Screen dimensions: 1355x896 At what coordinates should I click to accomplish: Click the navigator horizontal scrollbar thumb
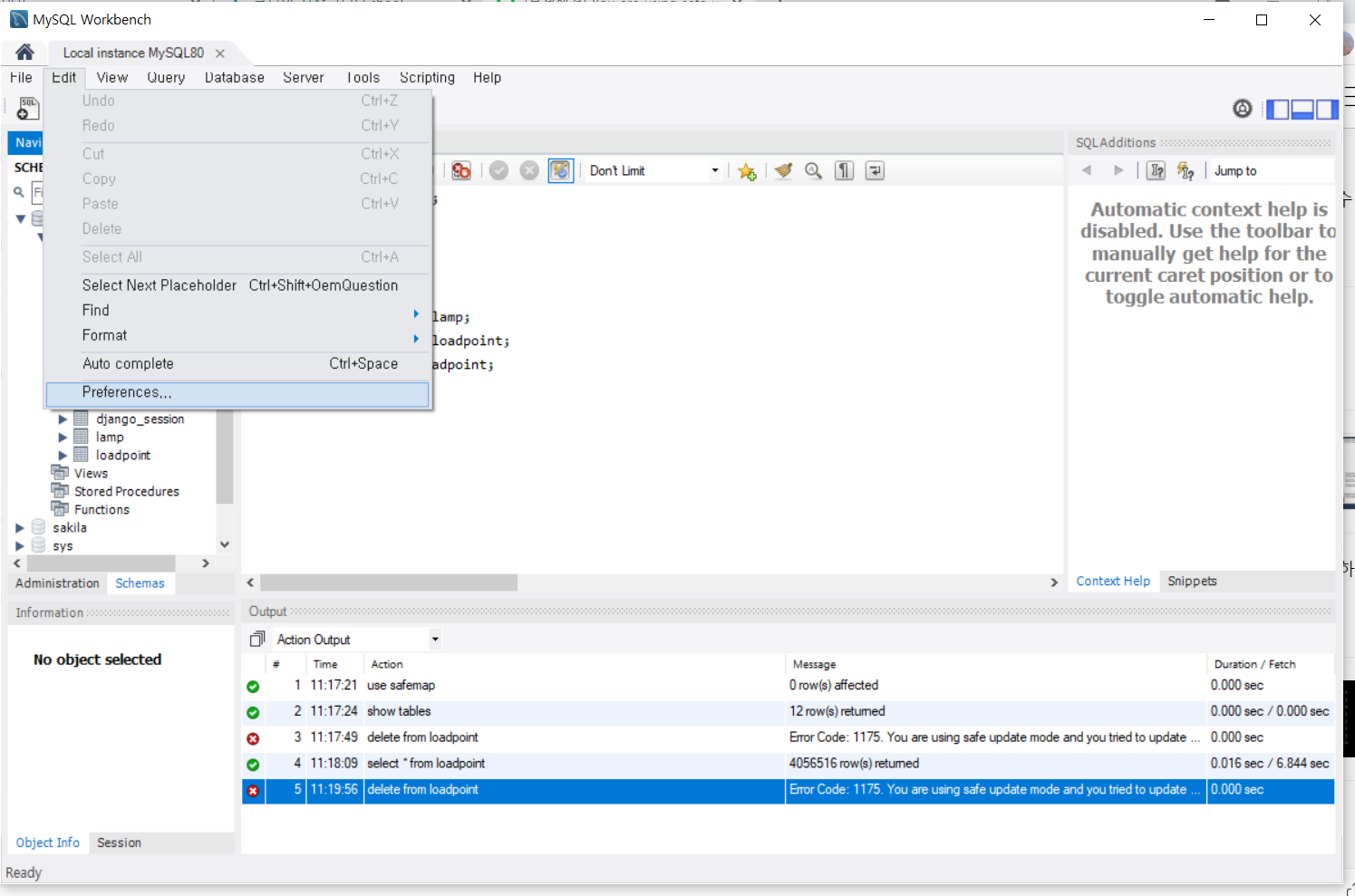[101, 564]
